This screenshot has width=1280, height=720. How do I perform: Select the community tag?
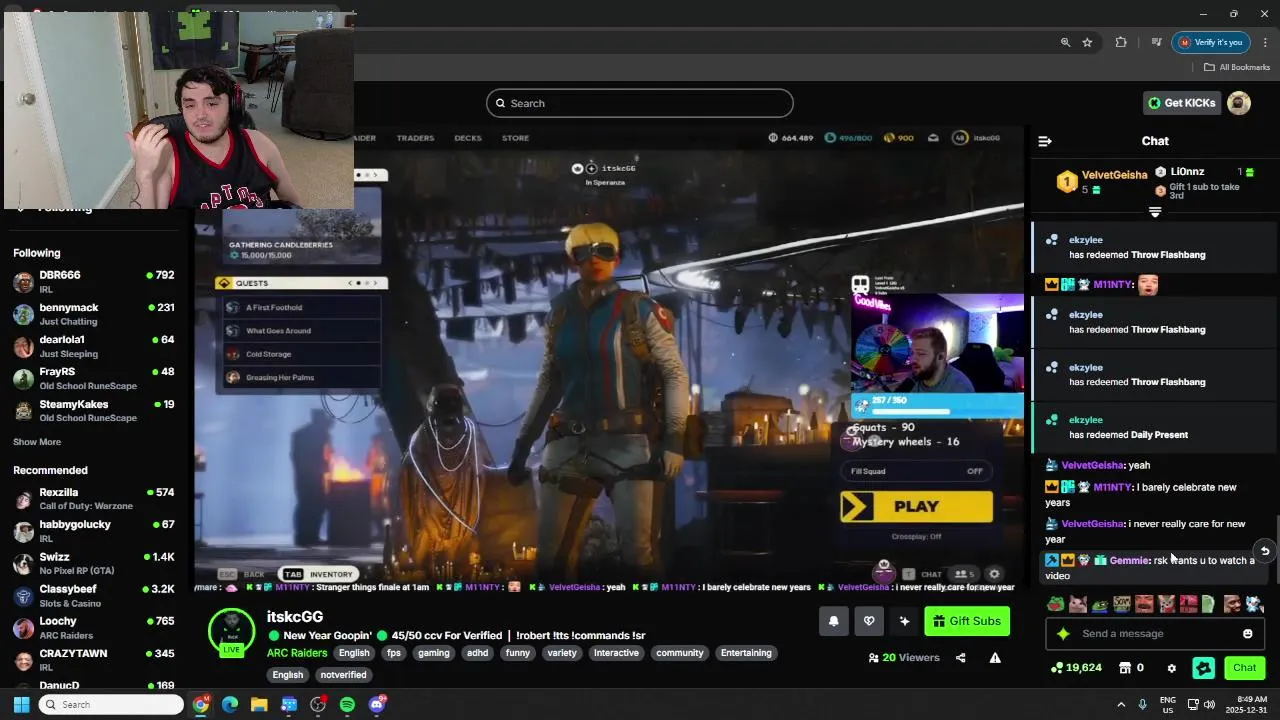680,653
